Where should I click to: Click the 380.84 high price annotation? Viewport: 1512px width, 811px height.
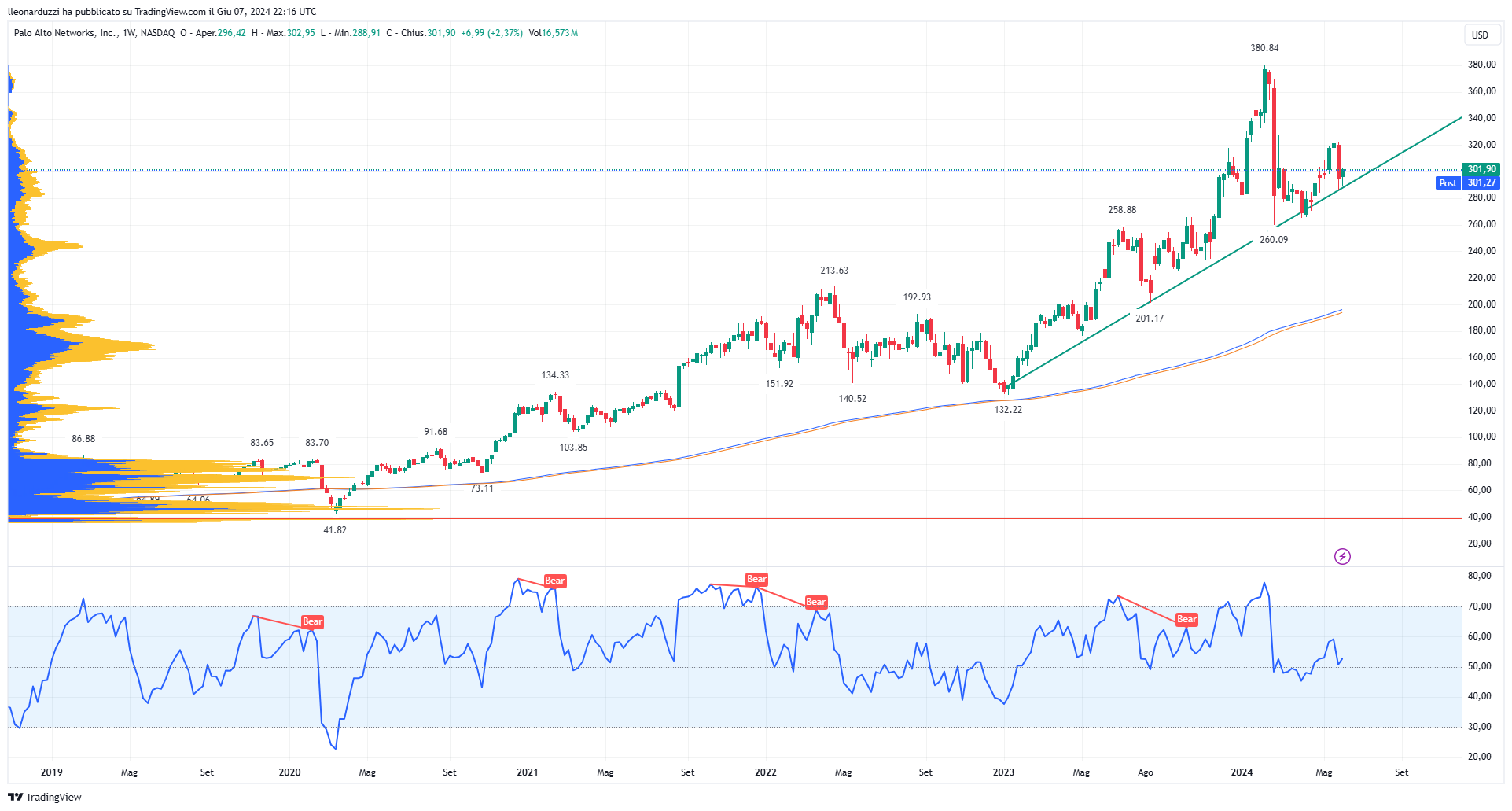click(1264, 48)
